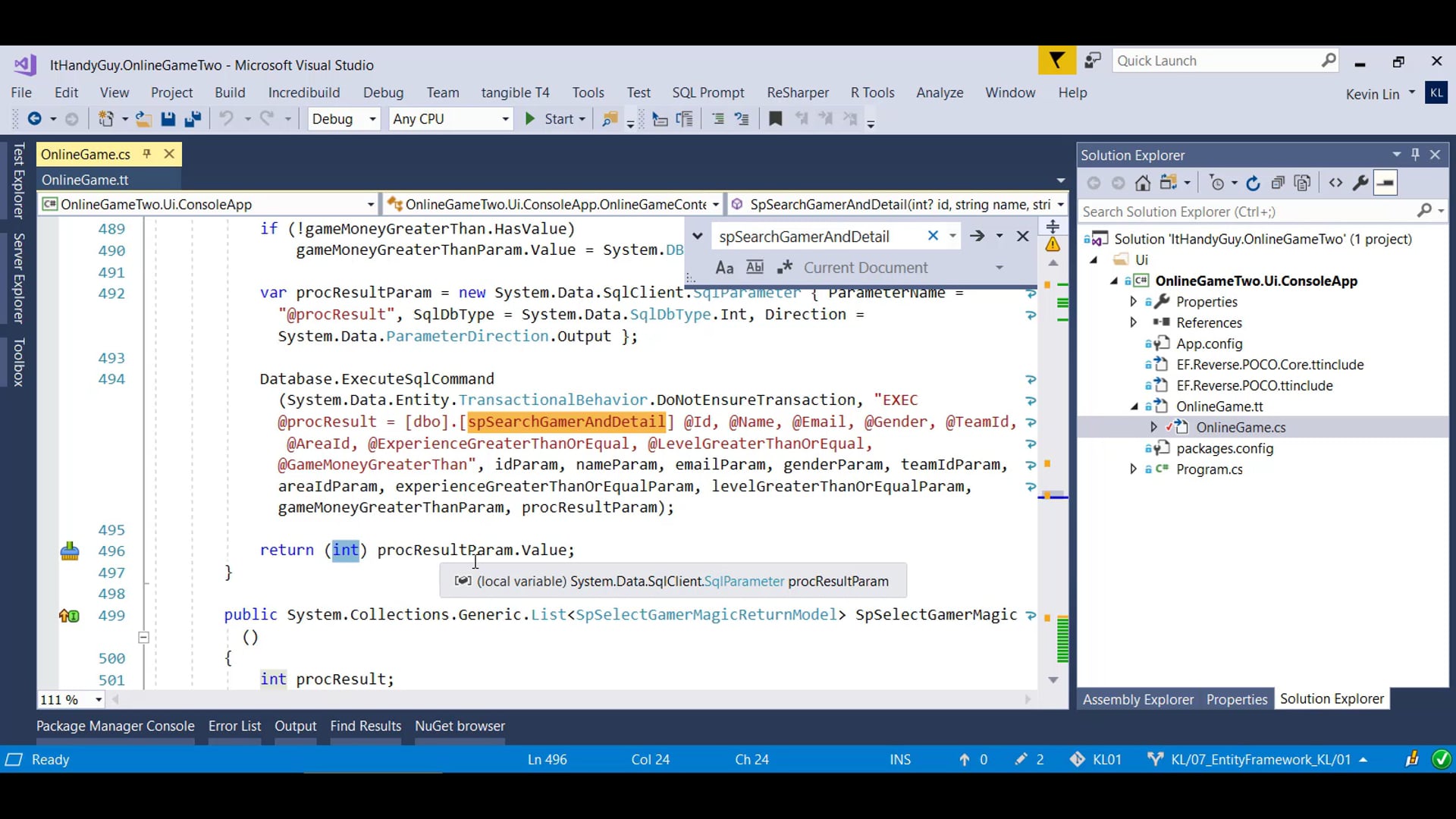
Task: Toggle regular expressions in find box
Action: (x=785, y=268)
